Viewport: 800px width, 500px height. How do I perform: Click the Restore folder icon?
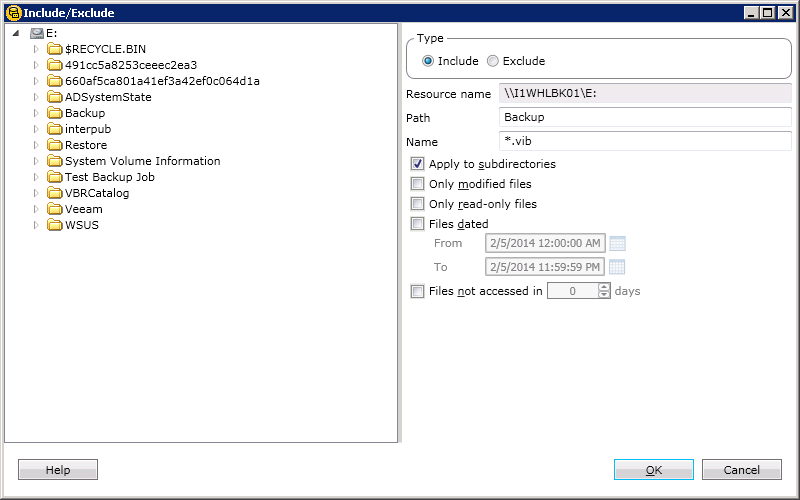coord(54,145)
